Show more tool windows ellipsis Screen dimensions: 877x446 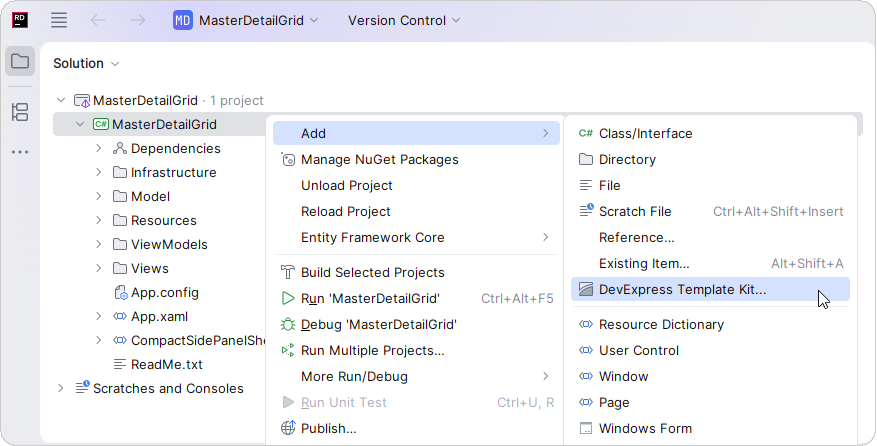(x=20, y=152)
